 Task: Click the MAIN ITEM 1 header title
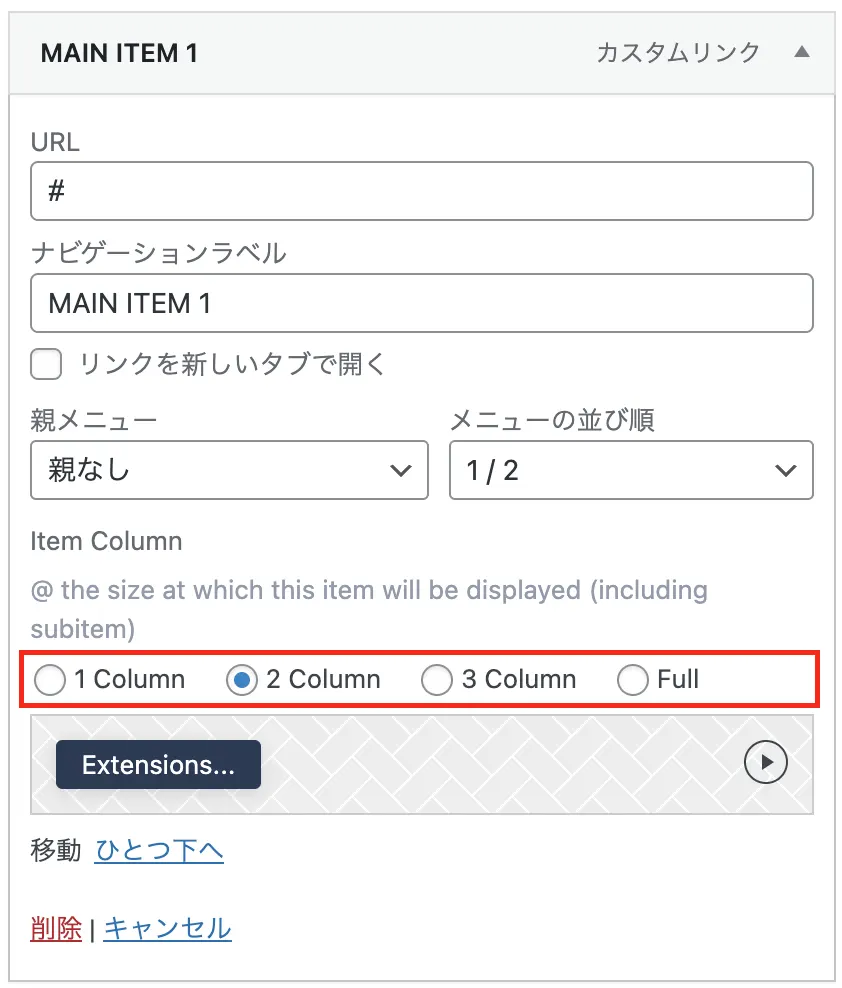coord(119,53)
